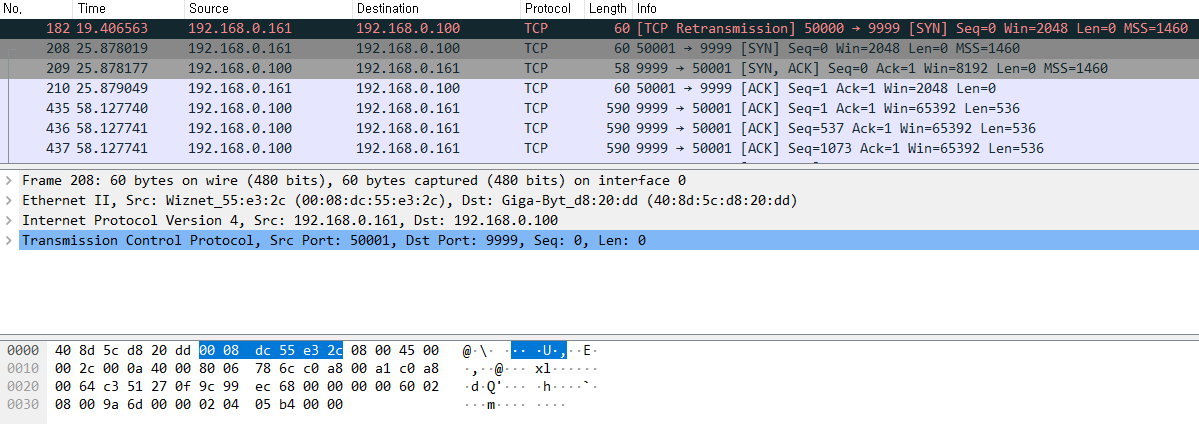Select packet 210 ACK row
Image resolution: width=1199 pixels, height=424 pixels.
(x=600, y=88)
